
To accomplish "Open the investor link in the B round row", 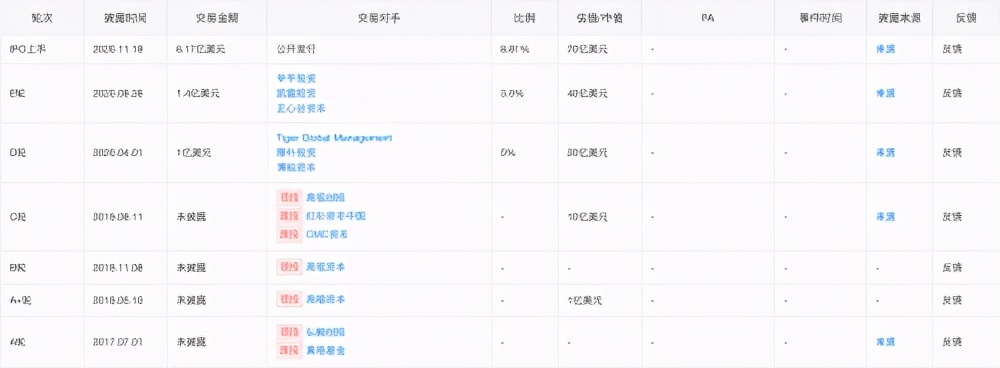I will point(325,267).
